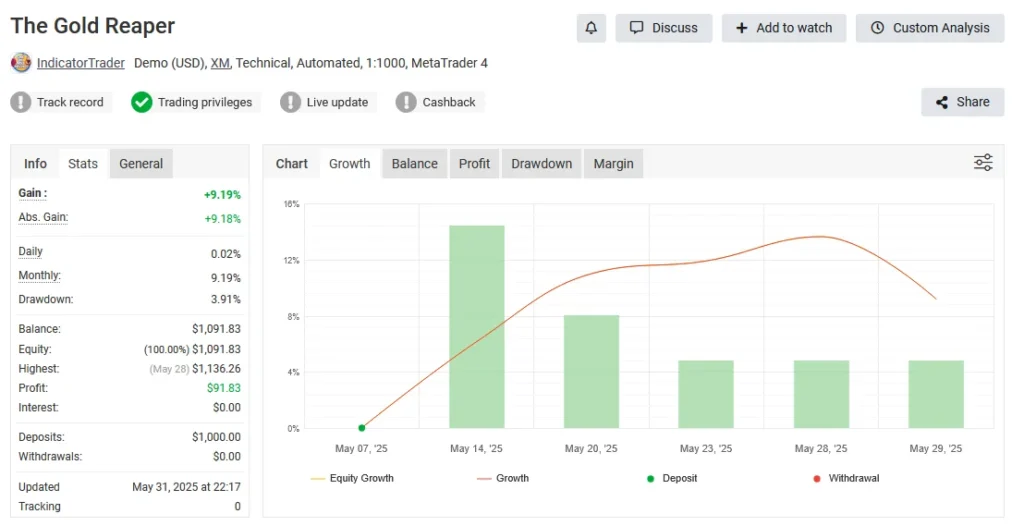Screen dimensions: 1024x526
Task: Click the green Trading privileges checkmark icon
Action: coord(141,102)
